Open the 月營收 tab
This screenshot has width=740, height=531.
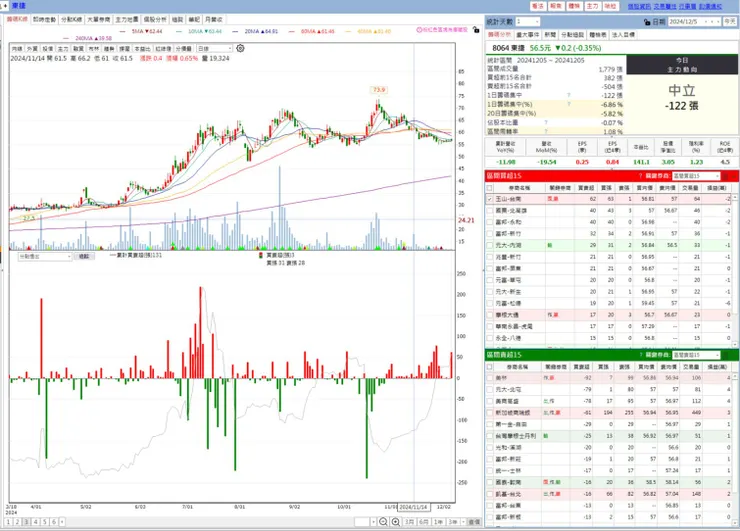(213, 19)
